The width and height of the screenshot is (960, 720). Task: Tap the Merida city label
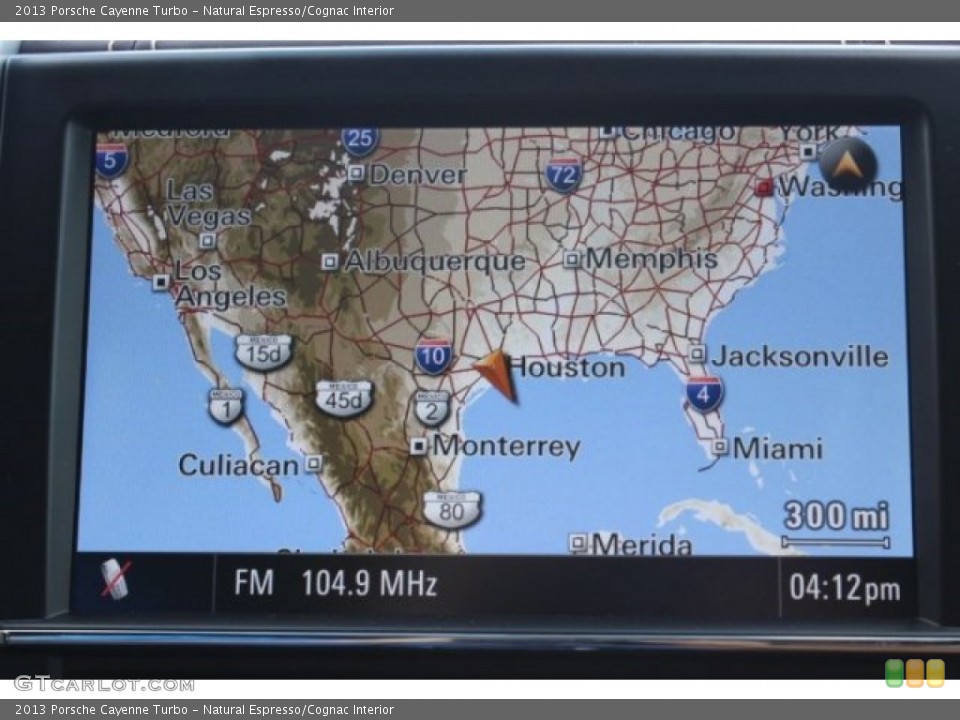(642, 542)
